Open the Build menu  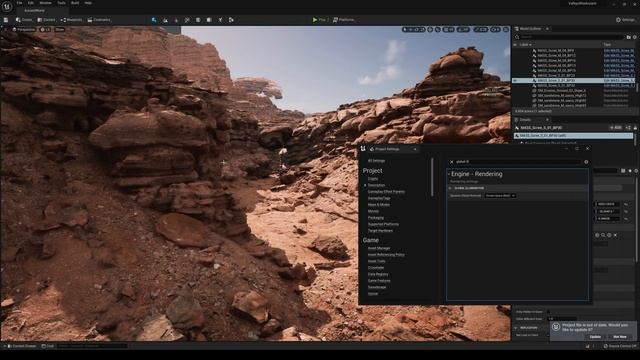pos(75,3)
